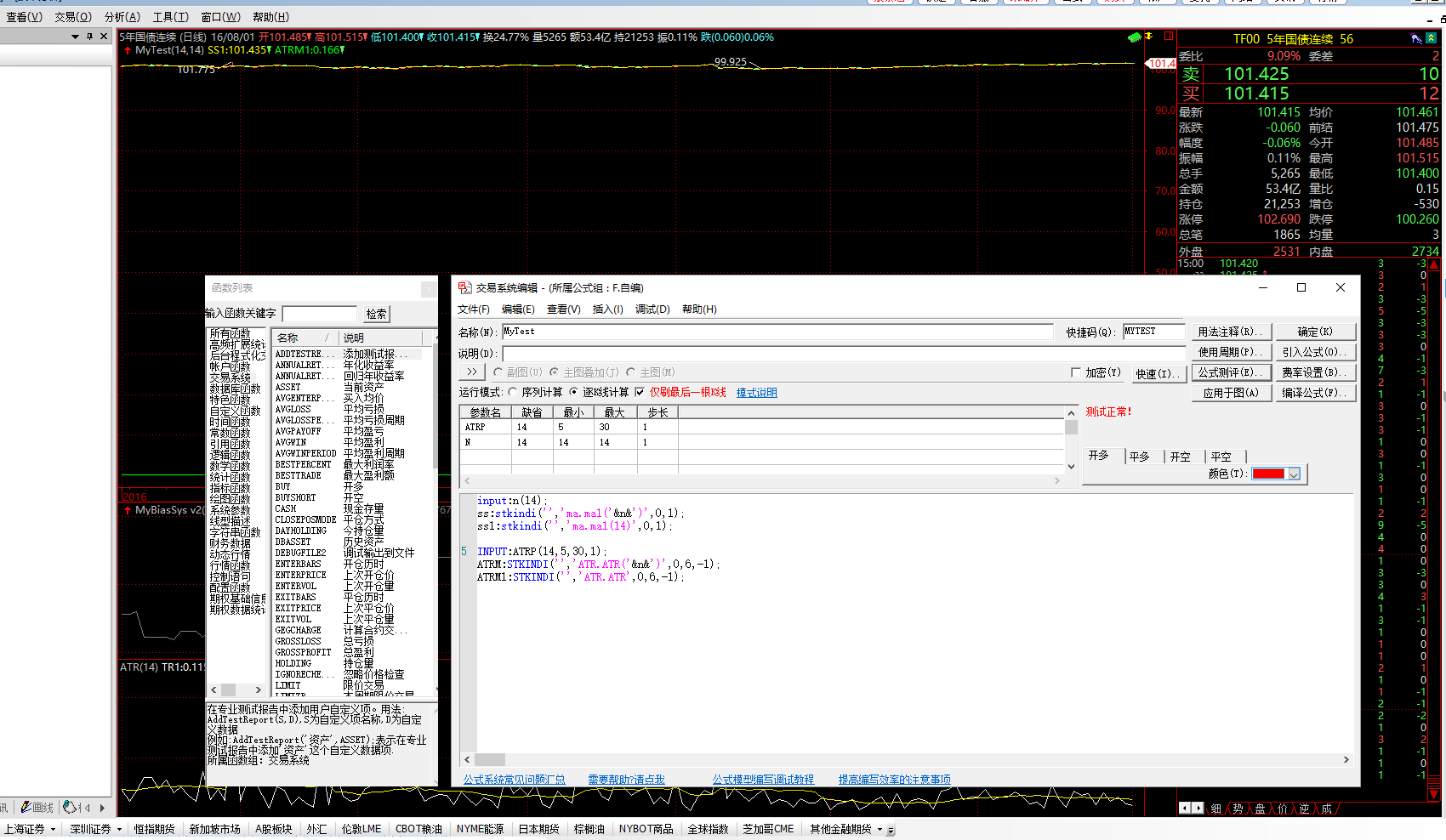This screenshot has width=1446, height=840.
Task: Open the 工具 menu in main window
Action: (170, 17)
